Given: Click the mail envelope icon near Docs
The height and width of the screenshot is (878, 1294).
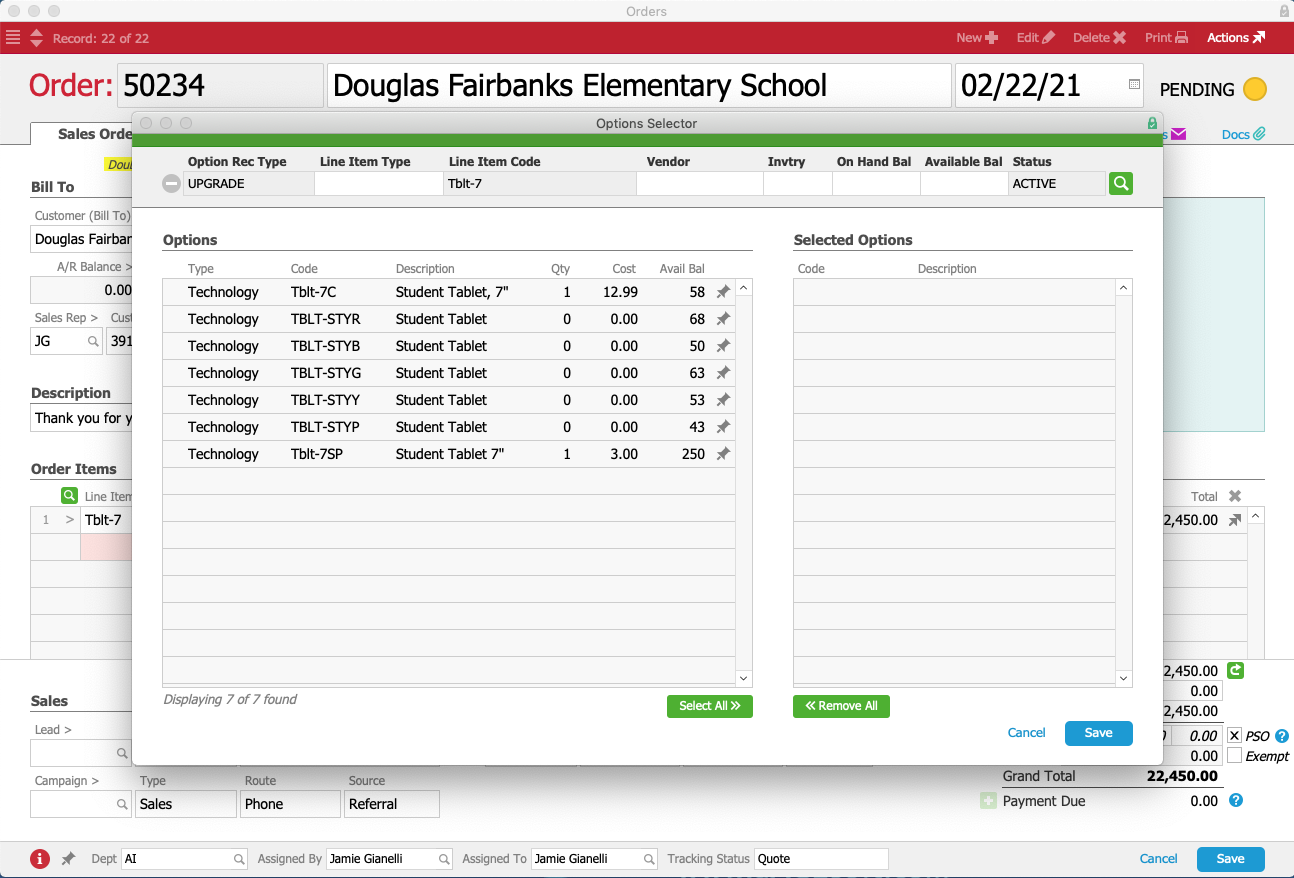Looking at the screenshot, I should [1178, 134].
